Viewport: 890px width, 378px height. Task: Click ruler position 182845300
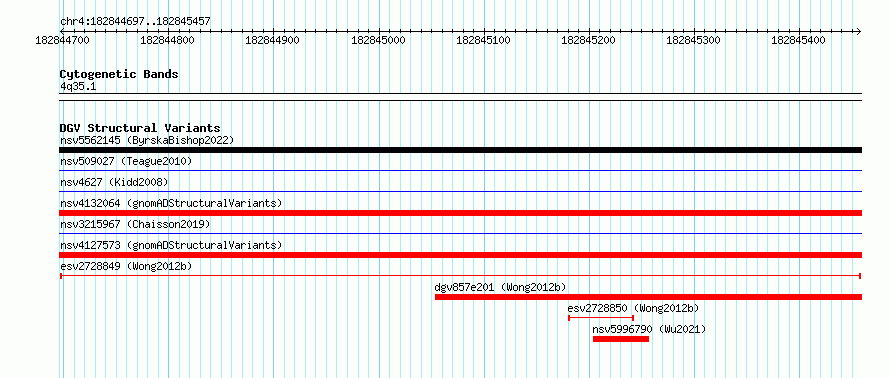coord(693,40)
